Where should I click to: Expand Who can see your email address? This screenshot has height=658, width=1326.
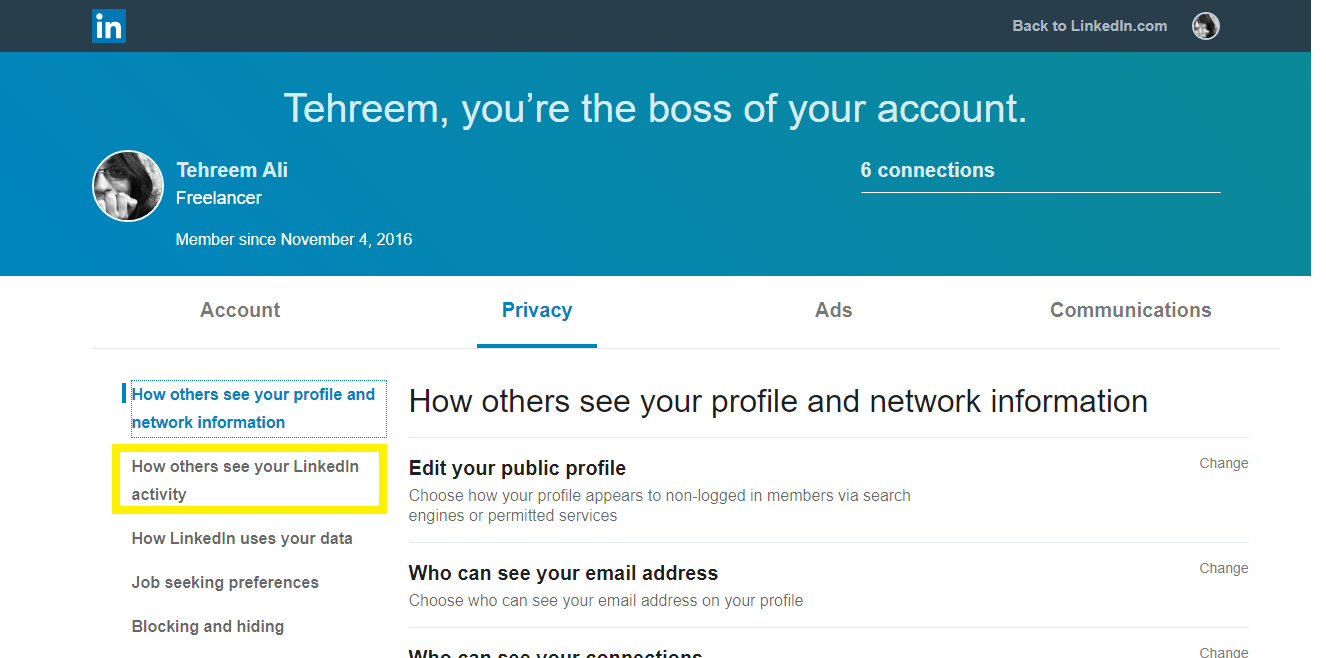pyautogui.click(x=828, y=585)
